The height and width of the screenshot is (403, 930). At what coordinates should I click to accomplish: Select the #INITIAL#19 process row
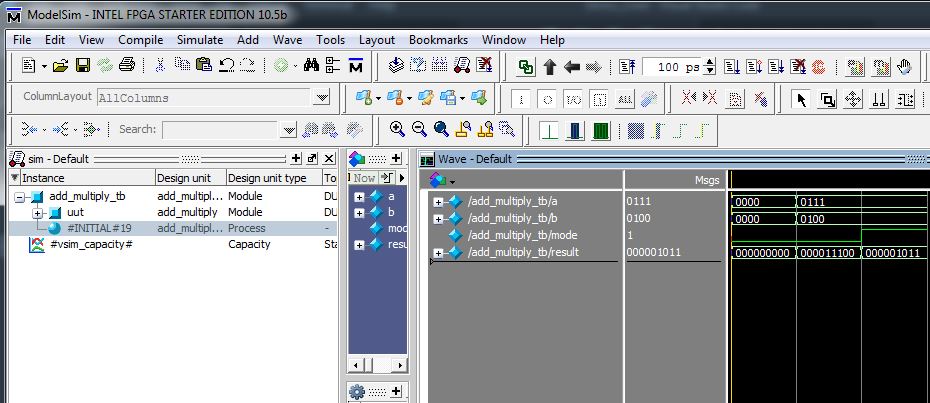point(172,229)
